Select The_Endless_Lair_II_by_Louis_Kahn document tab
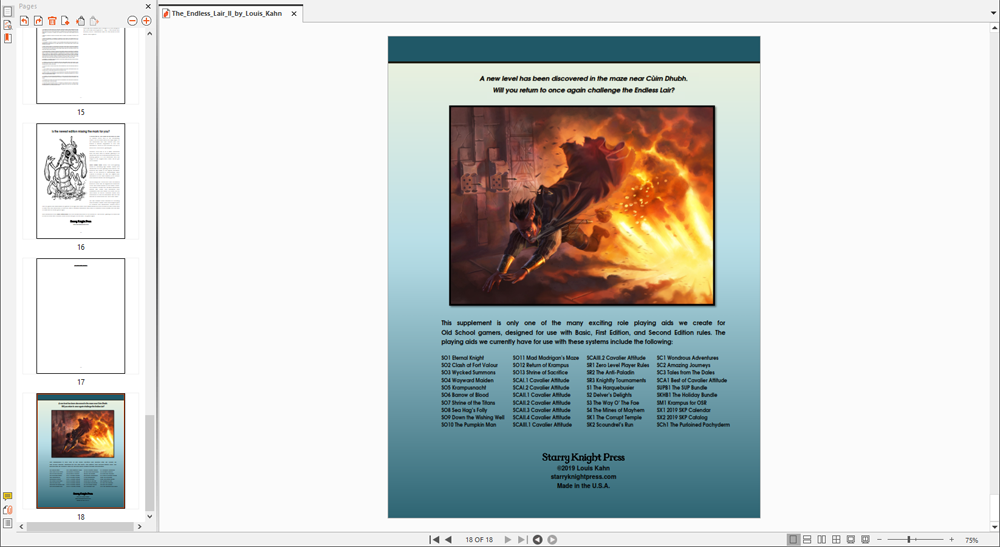Viewport: 1000px width, 547px height. click(x=226, y=14)
